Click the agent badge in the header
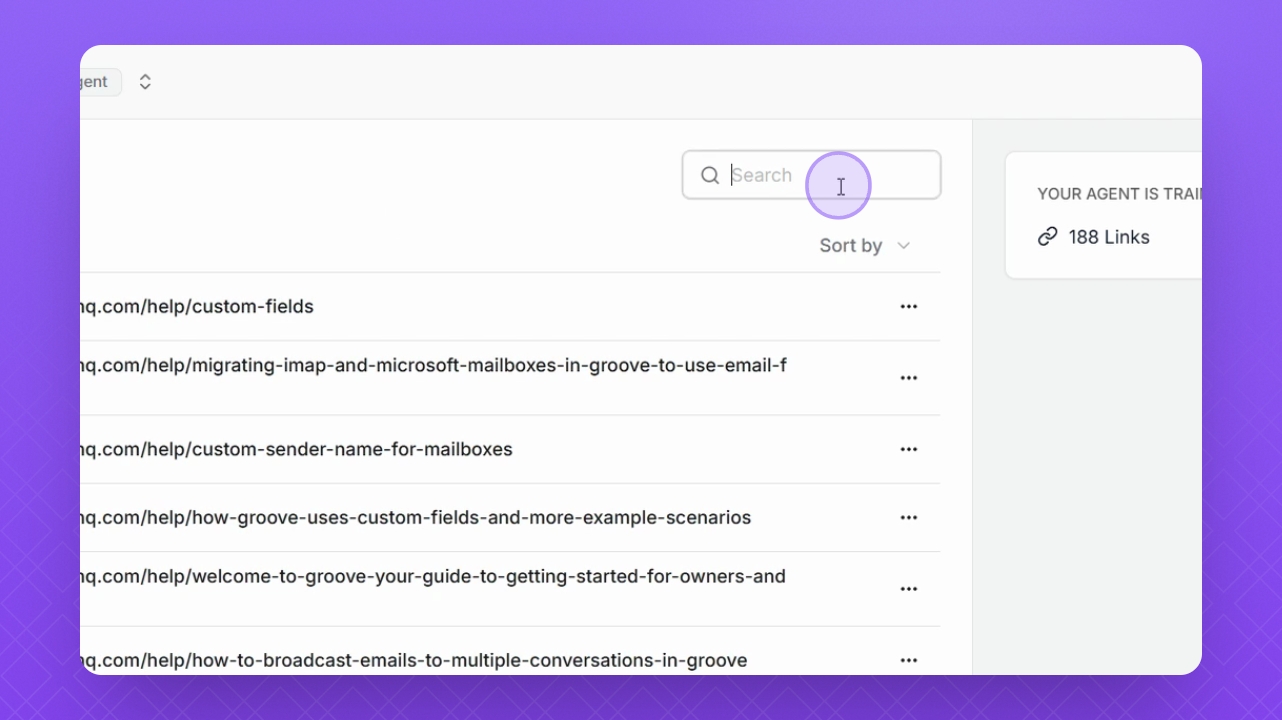The width and height of the screenshot is (1282, 720). point(101,82)
